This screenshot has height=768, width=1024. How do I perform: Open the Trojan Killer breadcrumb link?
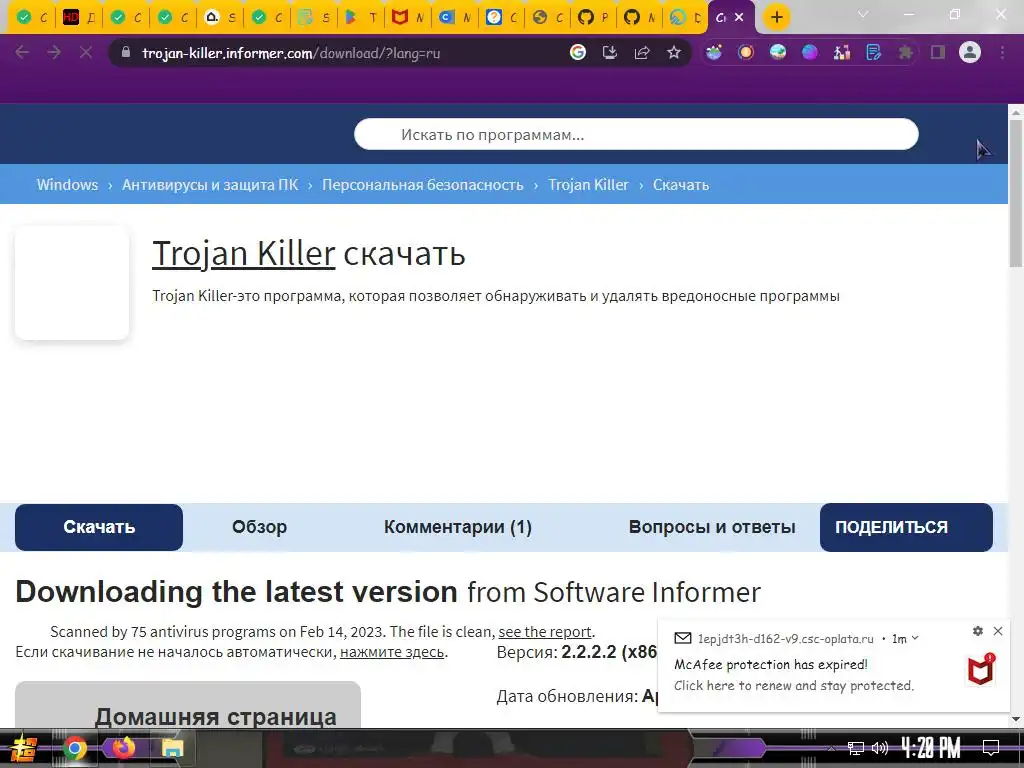click(588, 185)
